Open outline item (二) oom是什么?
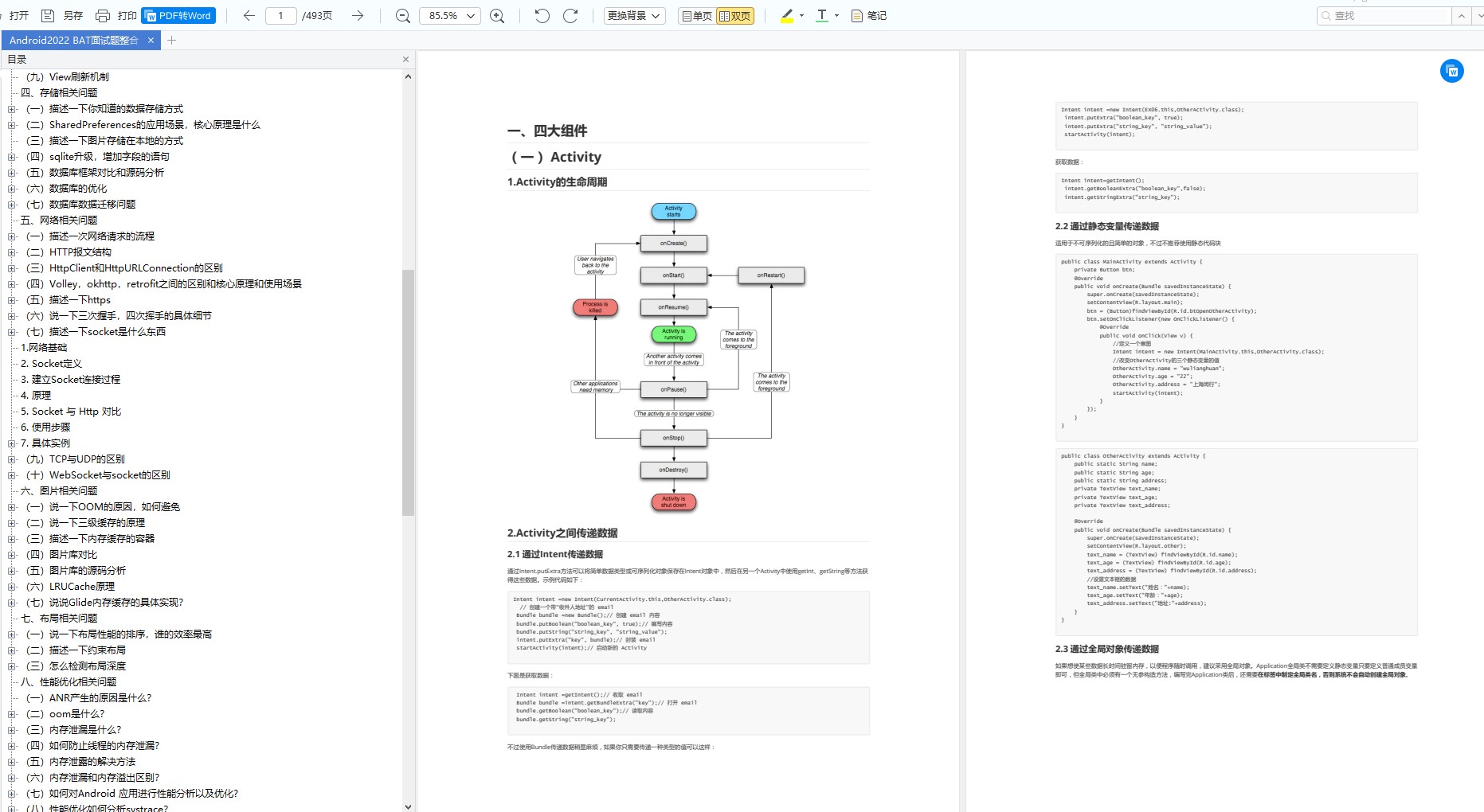The image size is (1484, 812). click(x=65, y=714)
